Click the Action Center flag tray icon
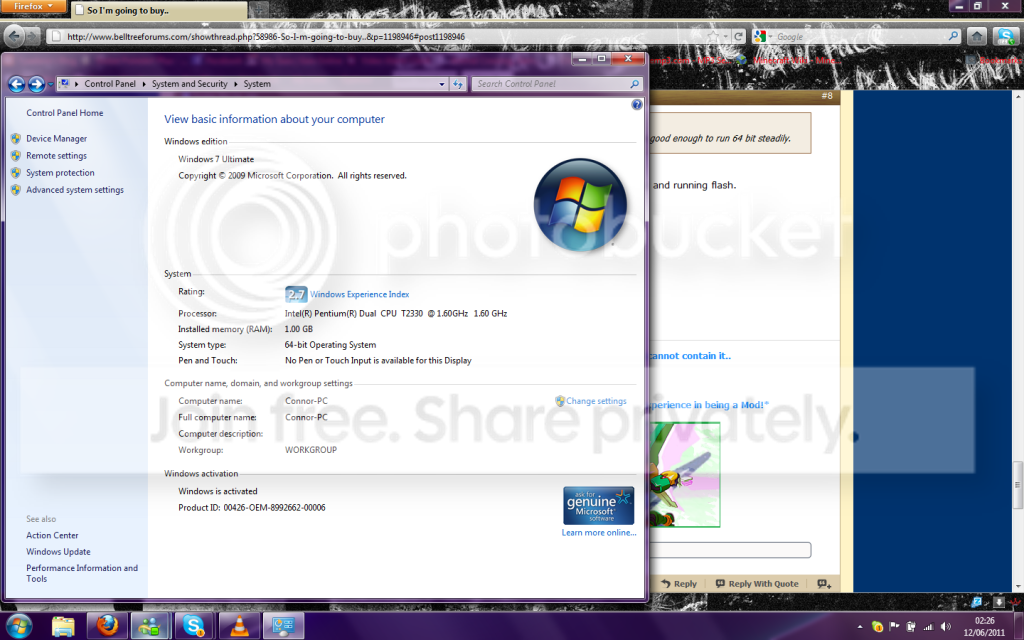This screenshot has width=1024, height=640. click(x=894, y=627)
